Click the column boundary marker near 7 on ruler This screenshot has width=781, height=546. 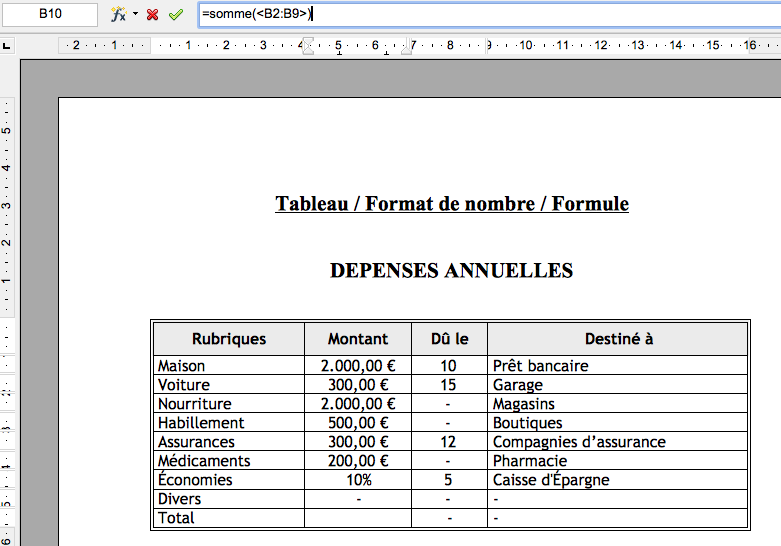(x=406, y=47)
